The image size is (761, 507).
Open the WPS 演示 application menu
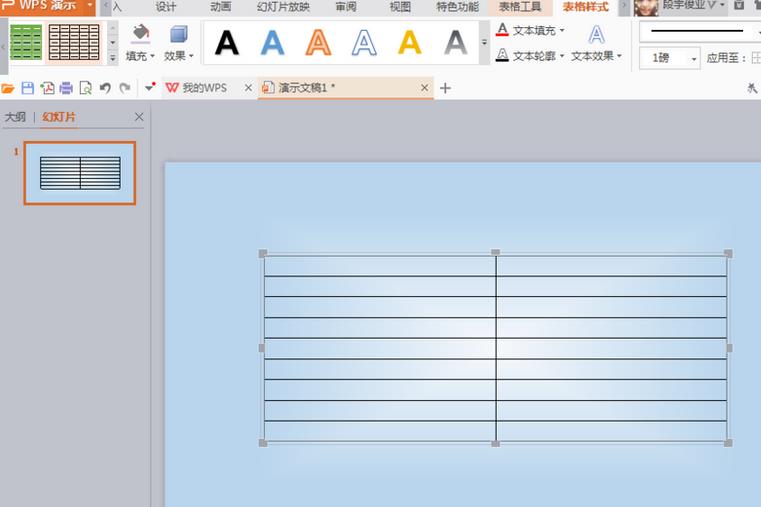tap(48, 6)
